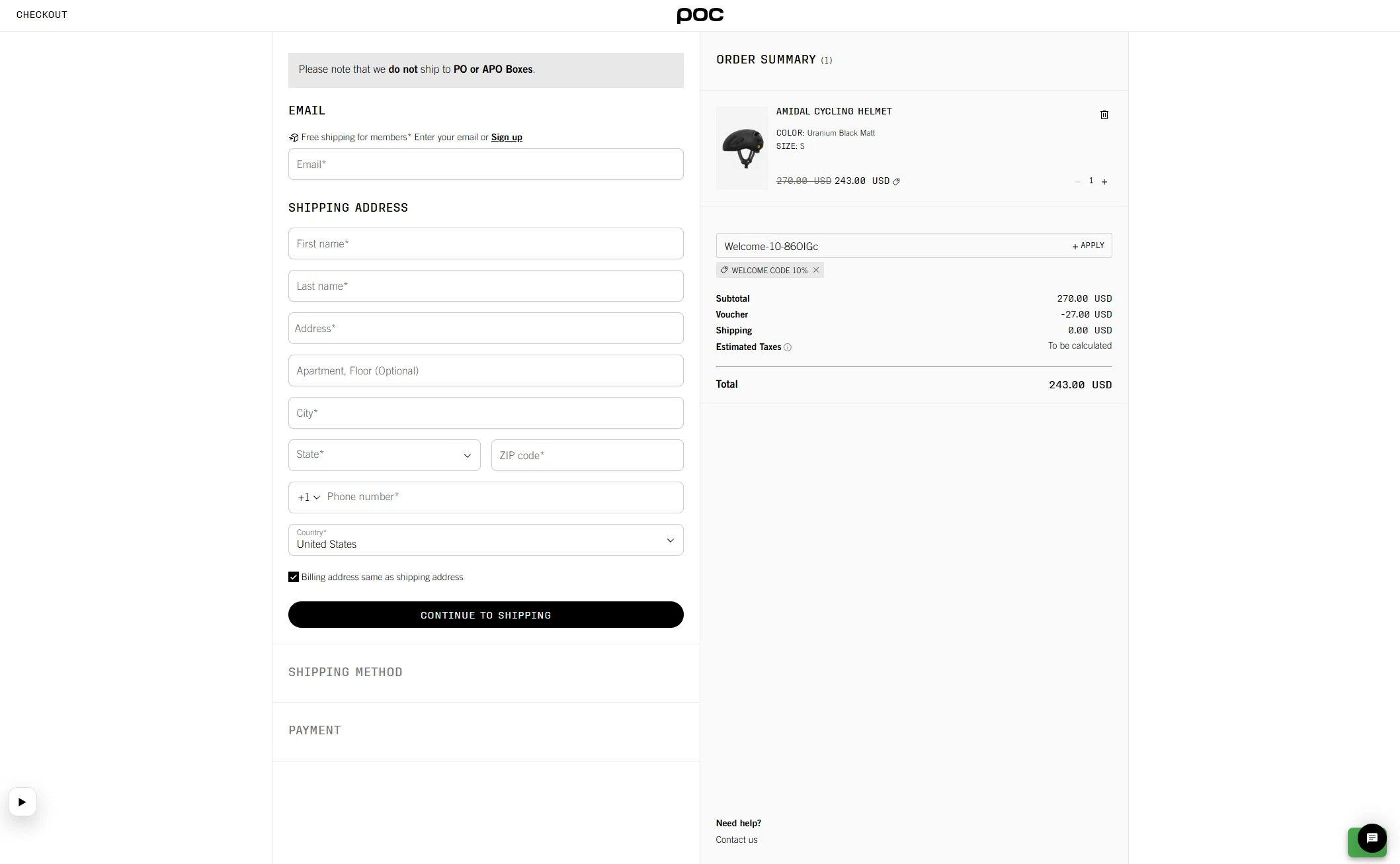Increase helmet quantity with plus icon

pos(1104,181)
